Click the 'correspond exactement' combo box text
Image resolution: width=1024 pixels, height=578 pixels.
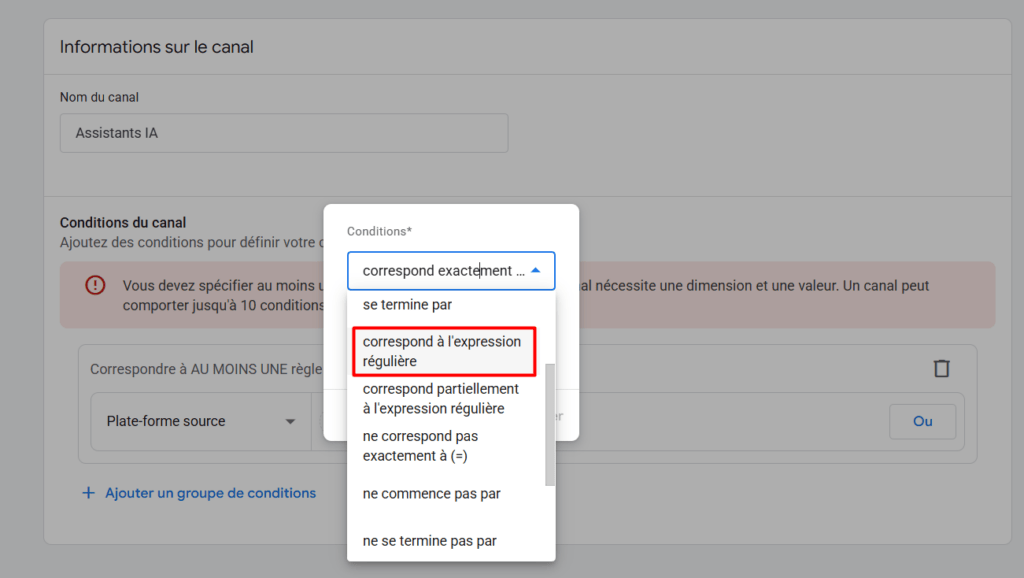[x=443, y=270]
